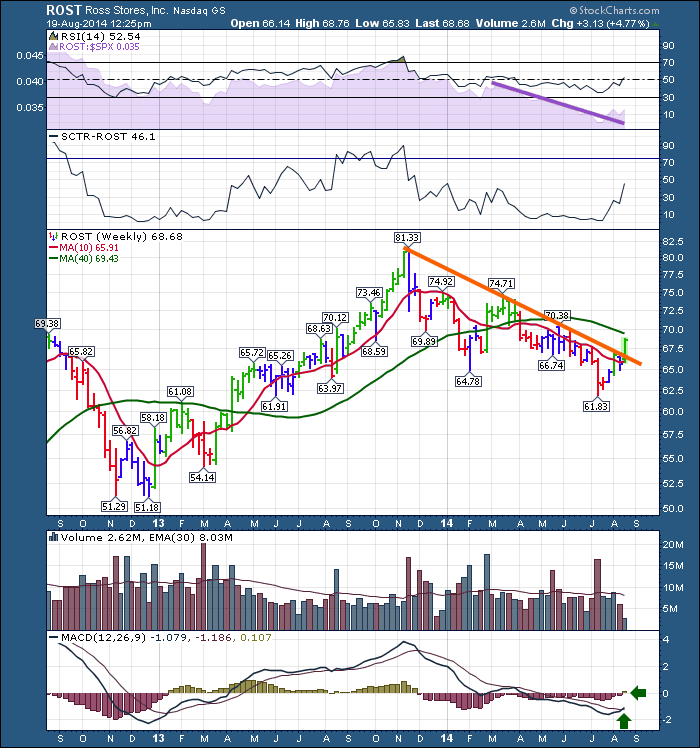Click the Open 66.14 value

(x=260, y=23)
